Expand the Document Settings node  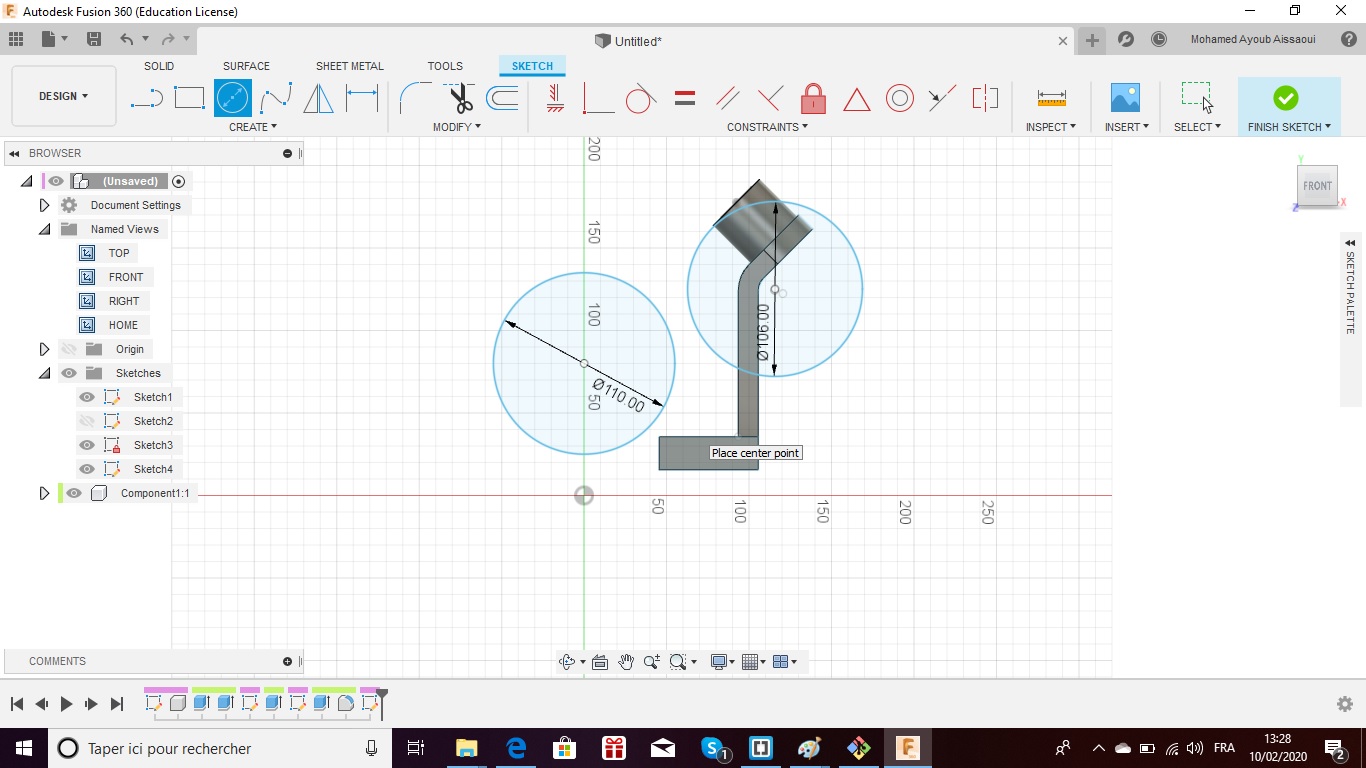(44, 205)
